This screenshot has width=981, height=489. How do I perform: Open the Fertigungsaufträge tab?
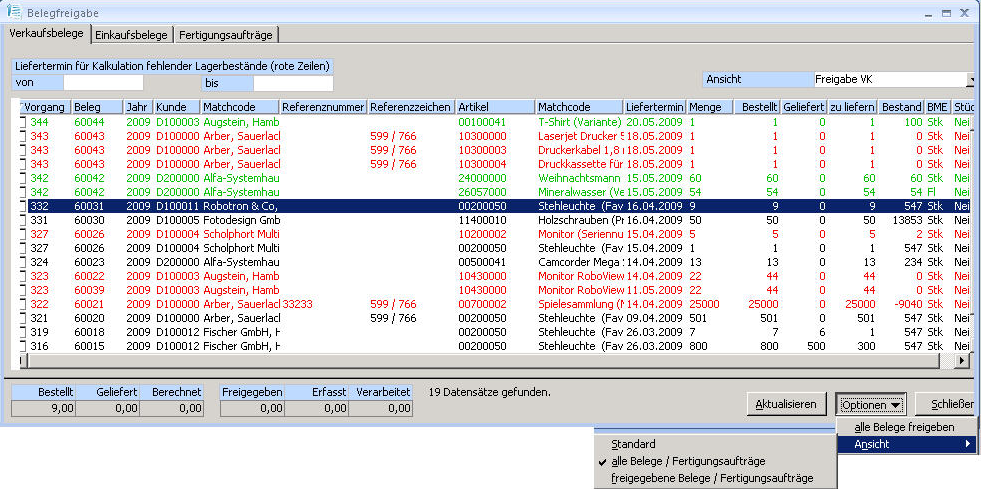tap(226, 34)
